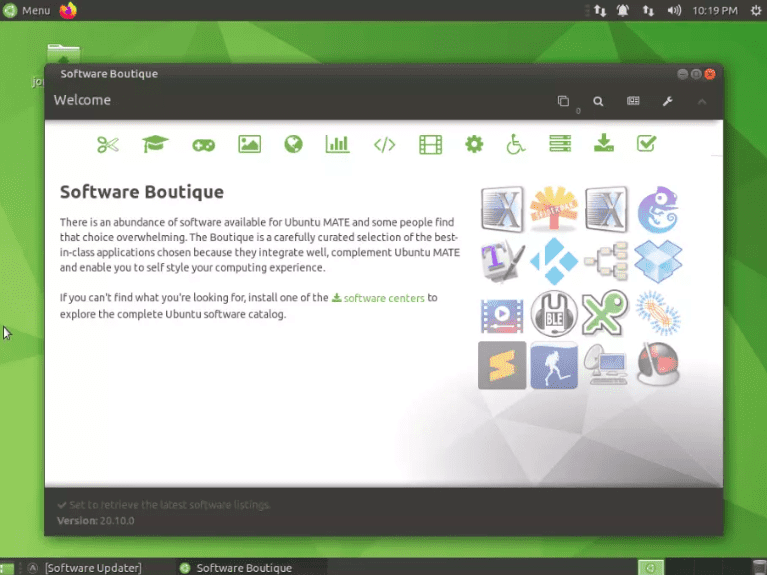Select the orange tree app thumbnail
767x575 pixels.
tap(554, 208)
